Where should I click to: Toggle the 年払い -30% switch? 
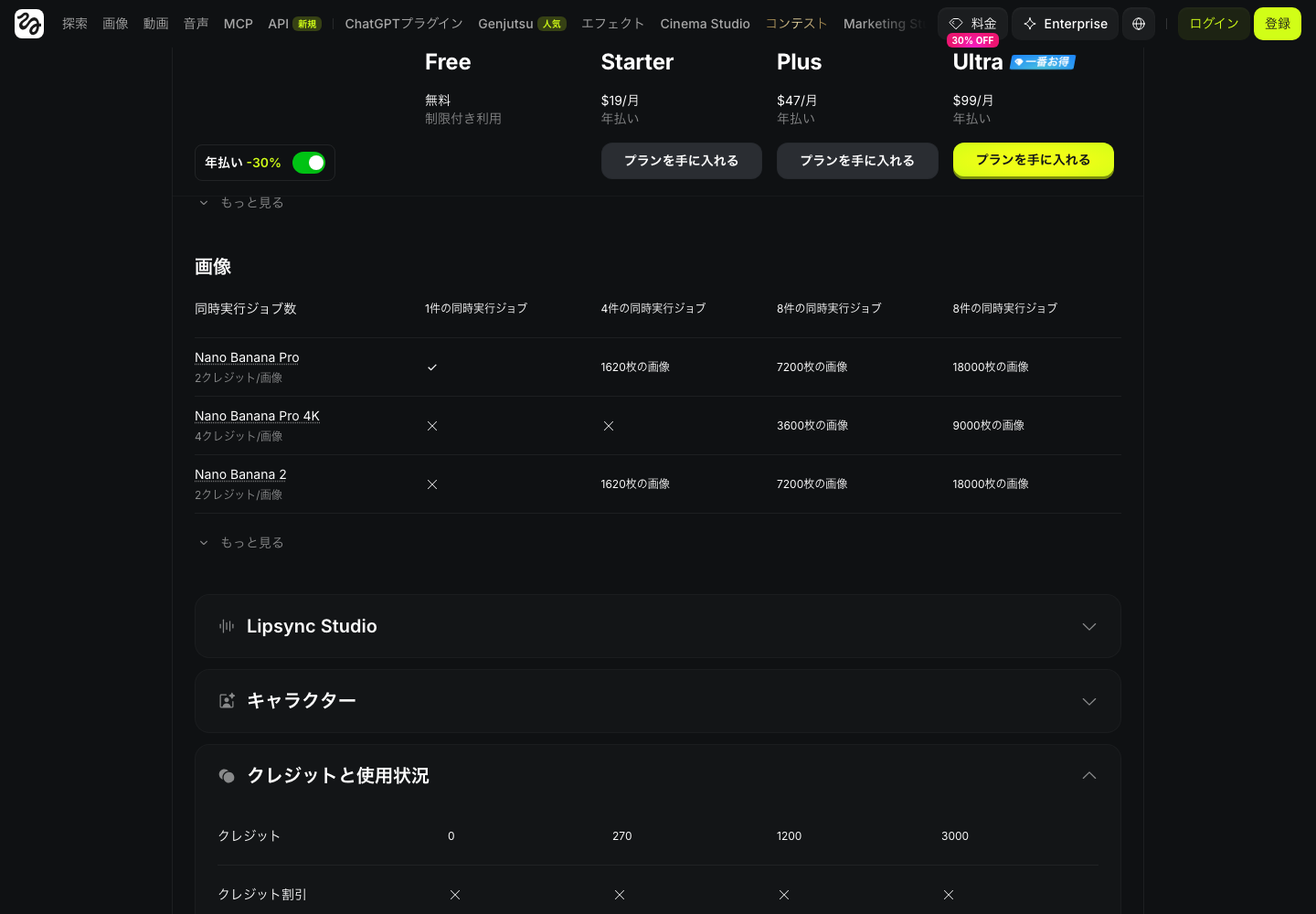309,163
